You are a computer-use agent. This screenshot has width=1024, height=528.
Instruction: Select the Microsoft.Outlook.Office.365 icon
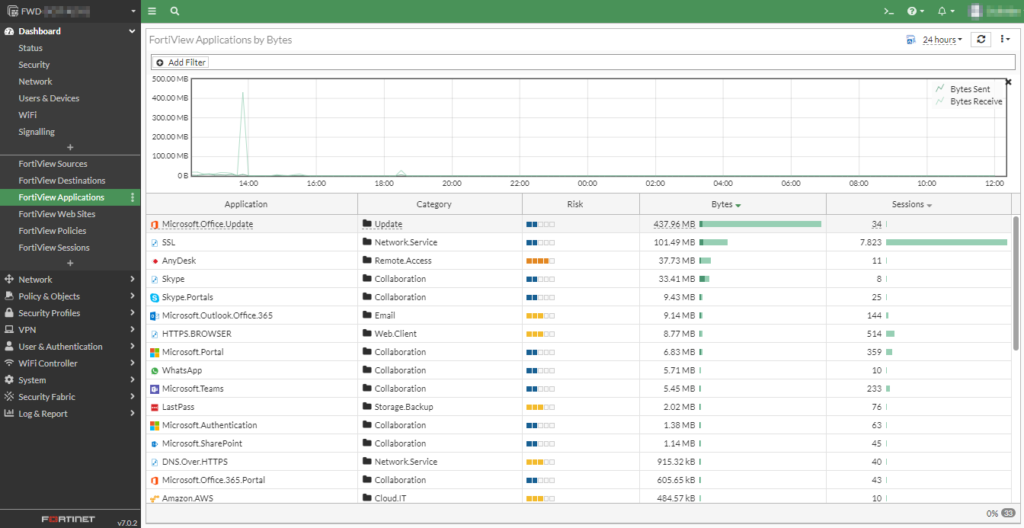pyautogui.click(x=155, y=316)
